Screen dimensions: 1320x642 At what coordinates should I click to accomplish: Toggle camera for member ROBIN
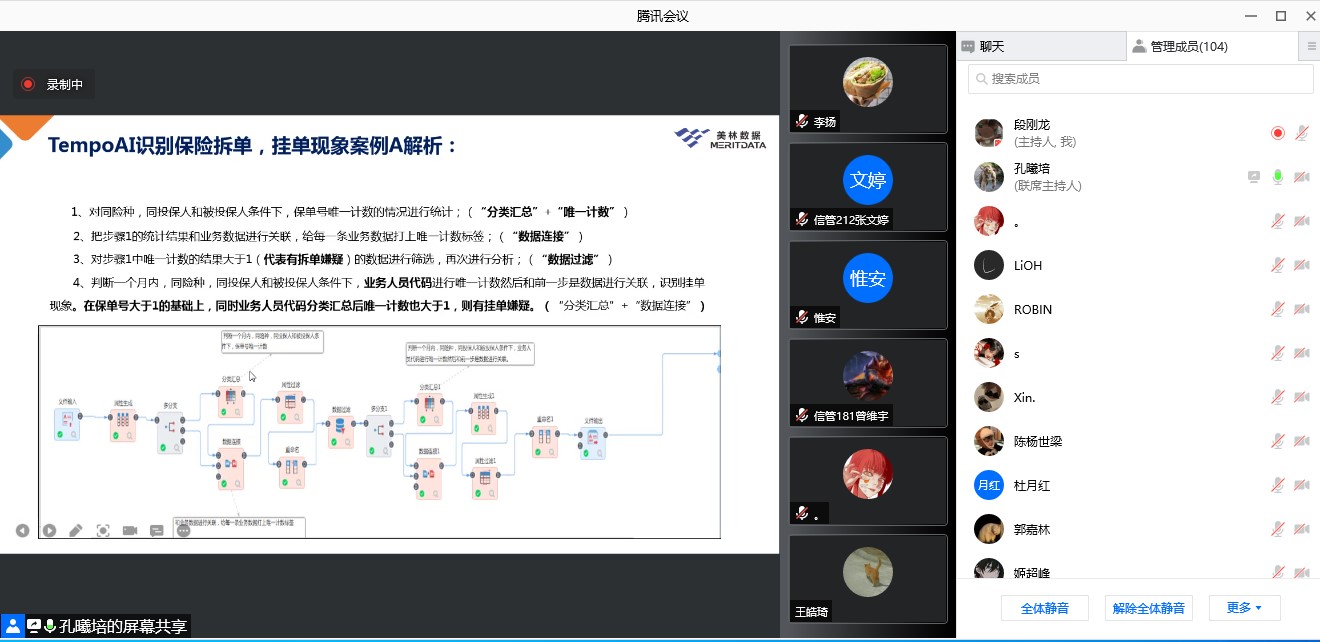(x=1301, y=309)
